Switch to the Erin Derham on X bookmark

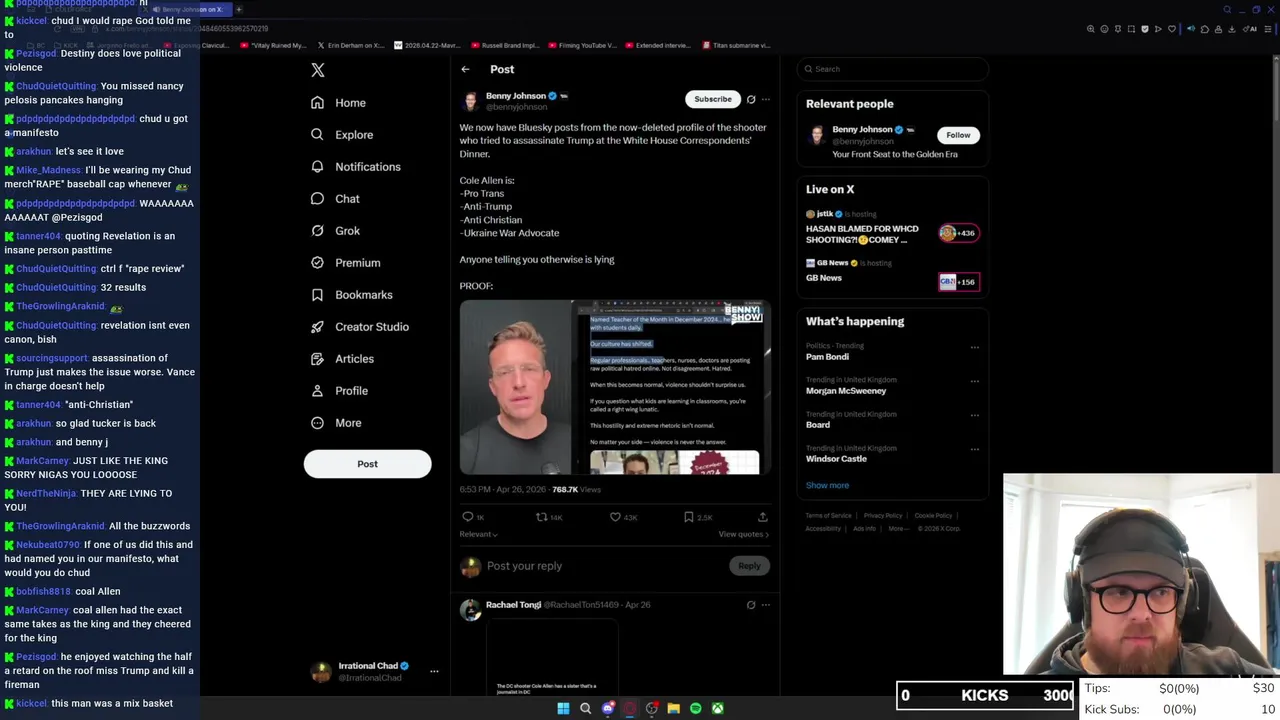351,45
